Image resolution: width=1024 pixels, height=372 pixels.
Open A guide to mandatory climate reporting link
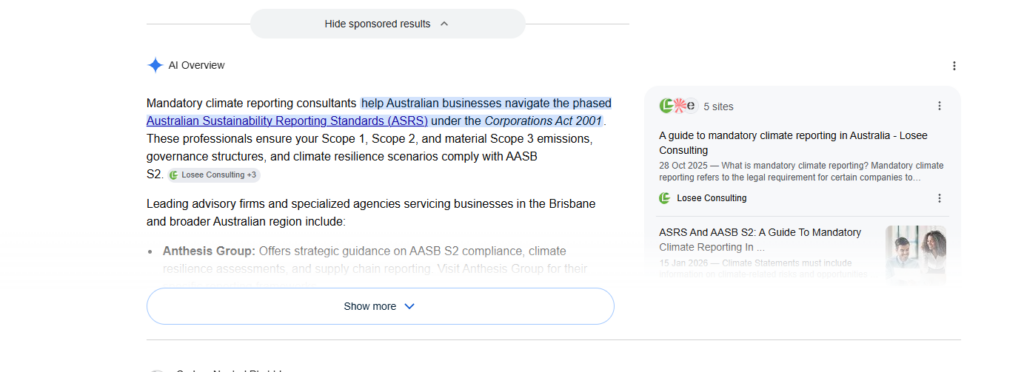tap(793, 142)
